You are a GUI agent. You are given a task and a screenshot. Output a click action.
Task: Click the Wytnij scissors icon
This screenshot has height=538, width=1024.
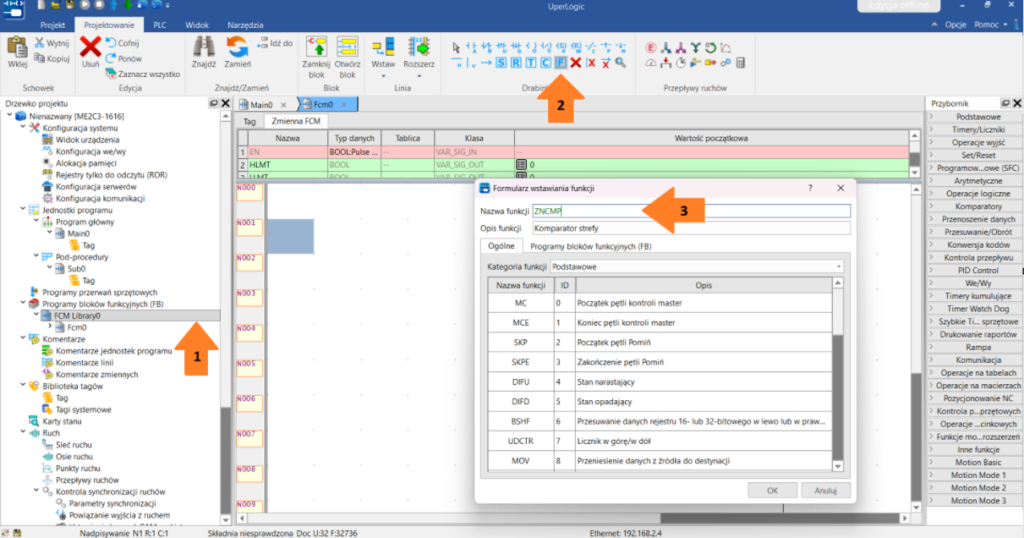pos(40,42)
